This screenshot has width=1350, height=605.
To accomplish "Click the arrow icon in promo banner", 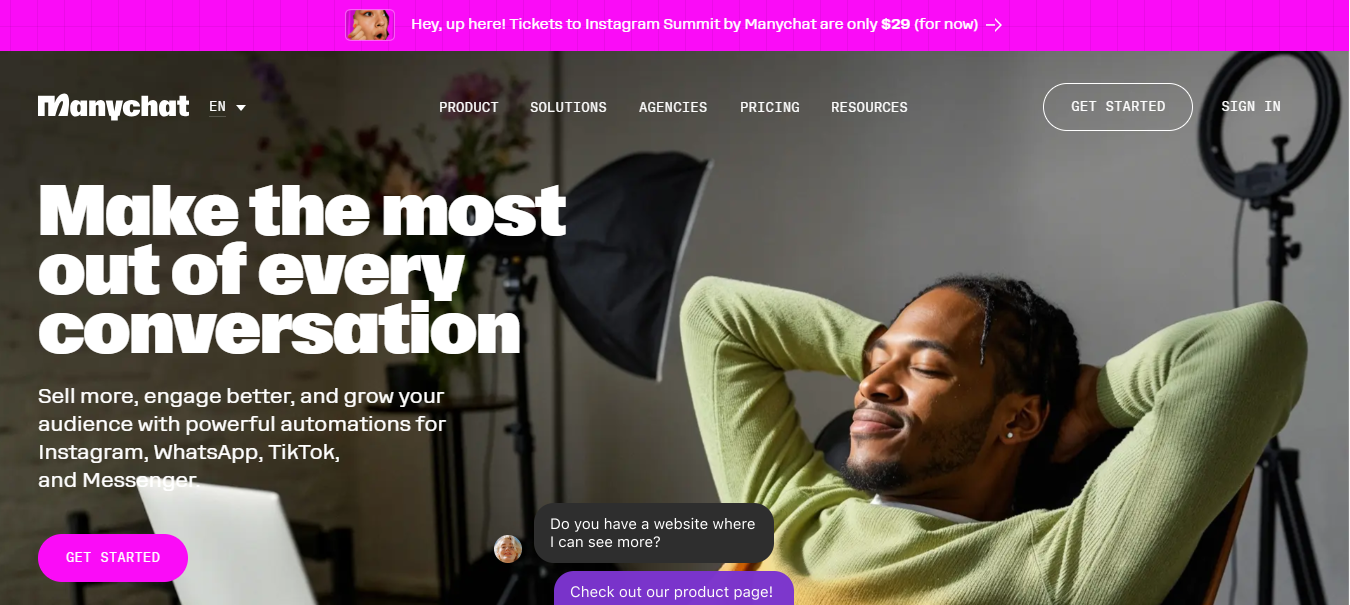I will point(994,25).
